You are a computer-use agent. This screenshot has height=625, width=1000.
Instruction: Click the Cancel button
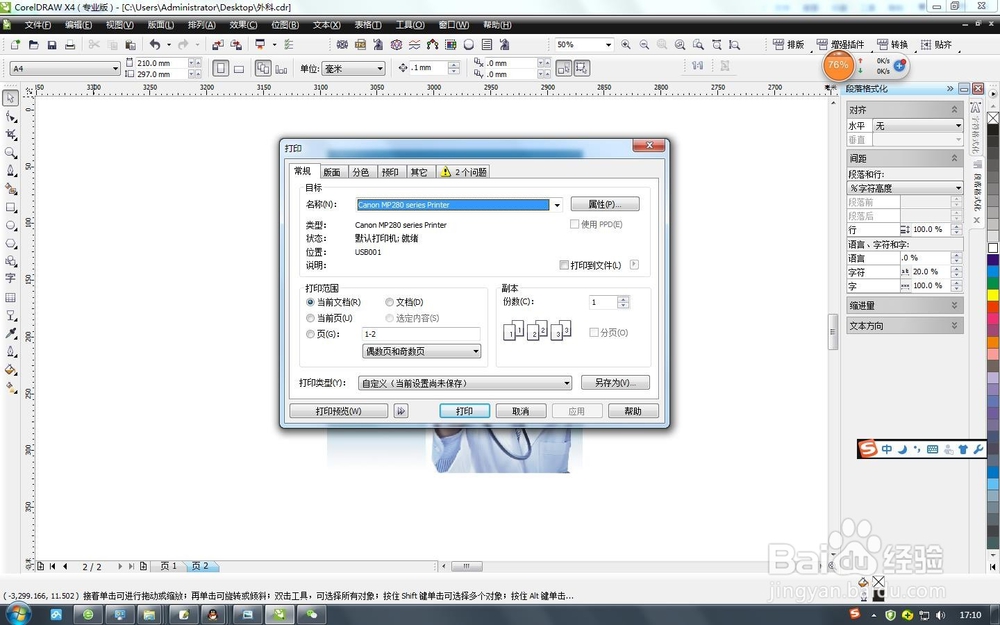click(x=520, y=411)
